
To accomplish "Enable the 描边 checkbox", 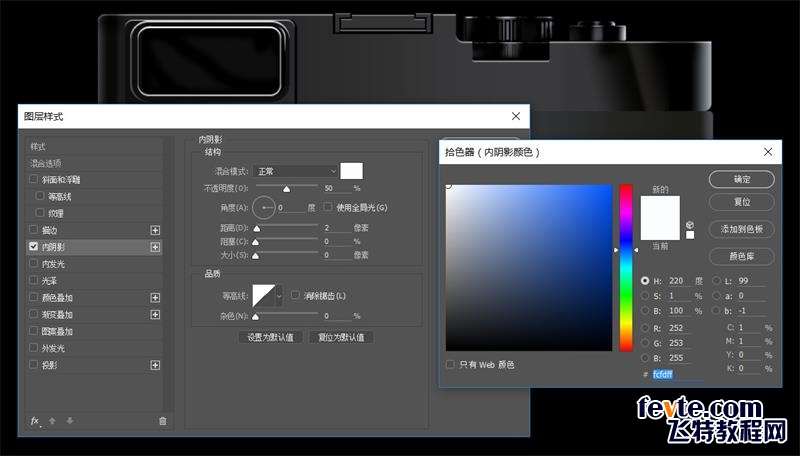I will point(34,230).
